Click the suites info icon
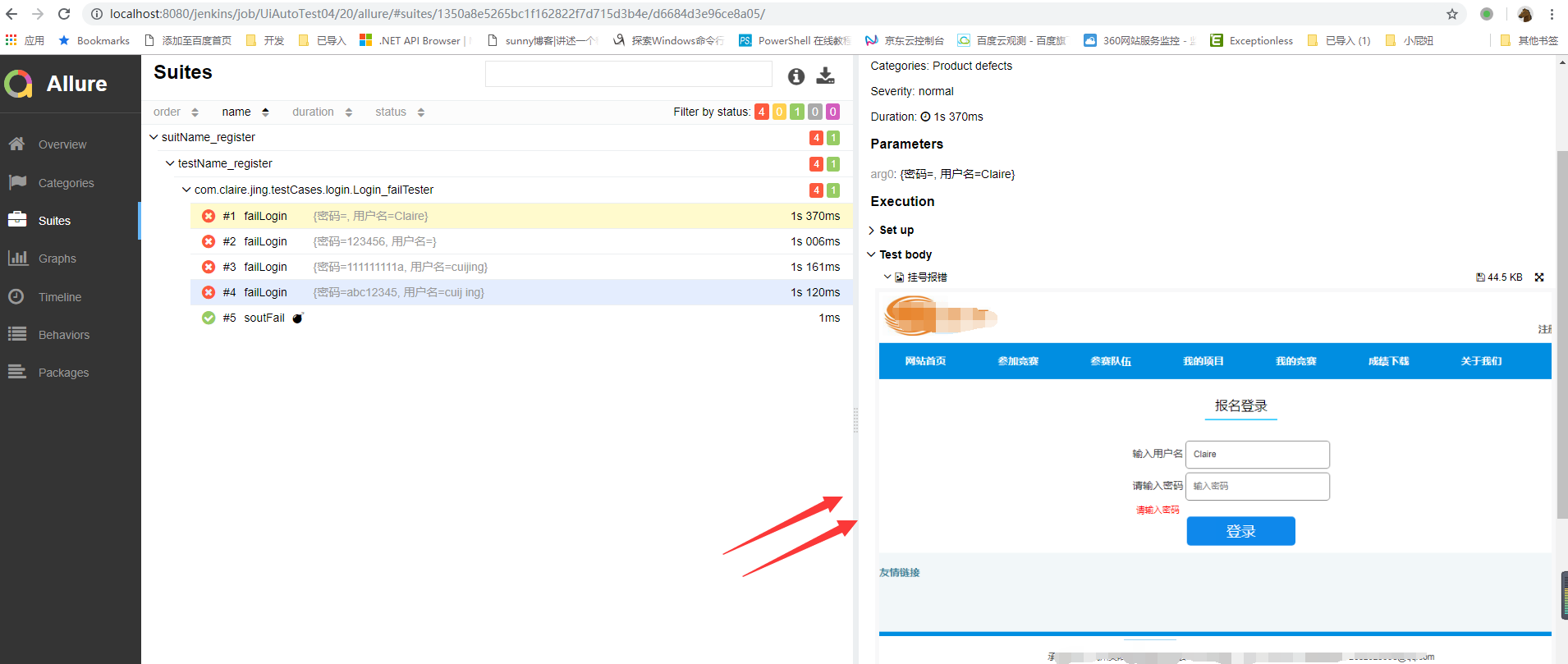The width and height of the screenshot is (1568, 664). point(795,76)
